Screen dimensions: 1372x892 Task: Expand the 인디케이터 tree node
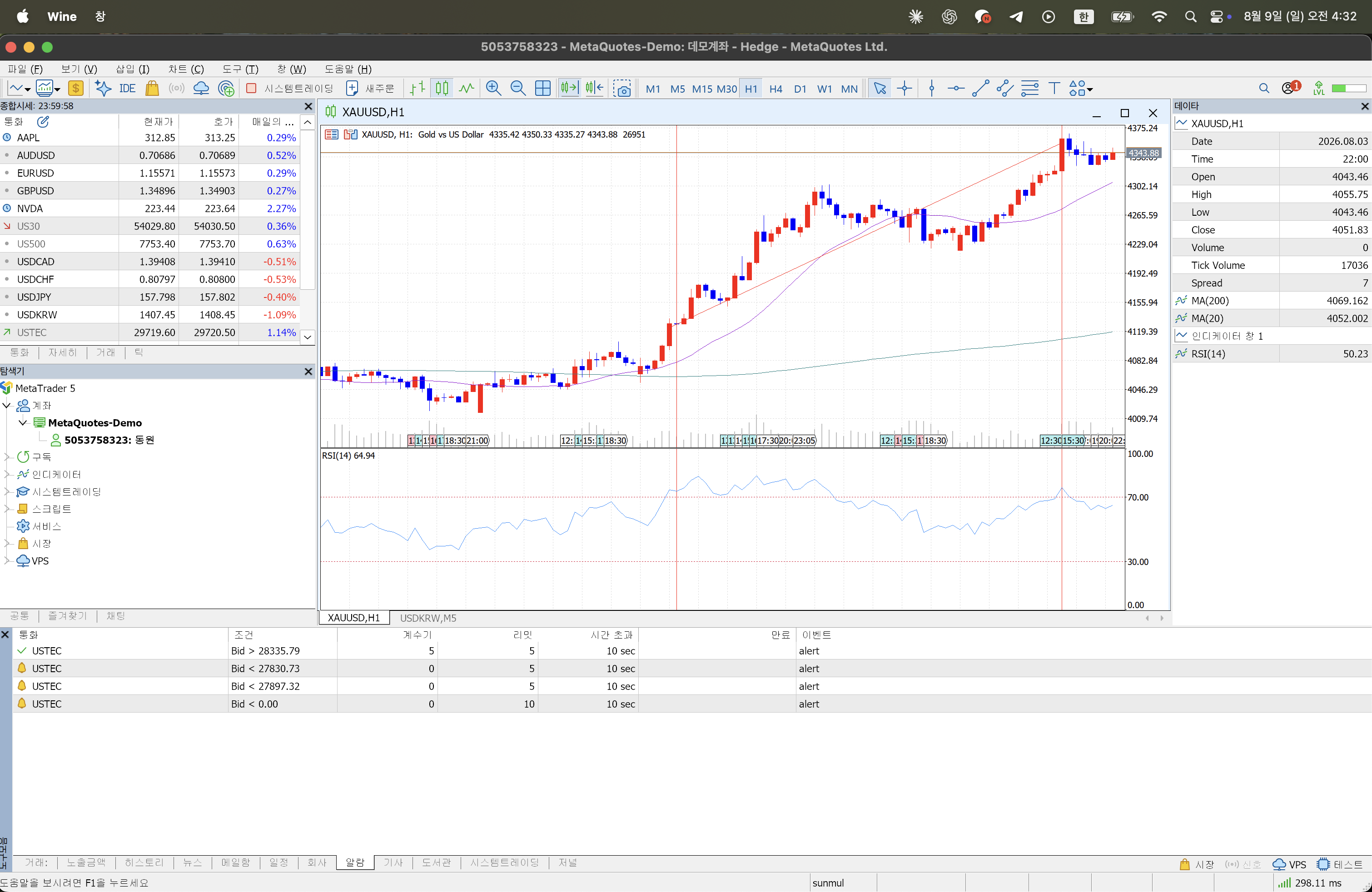(7, 475)
